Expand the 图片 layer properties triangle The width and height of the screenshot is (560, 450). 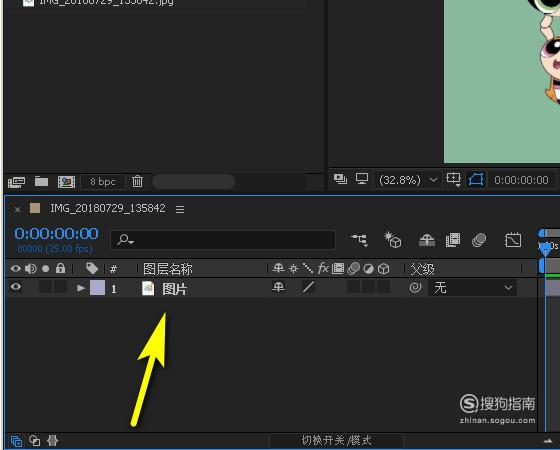pyautogui.click(x=81, y=288)
